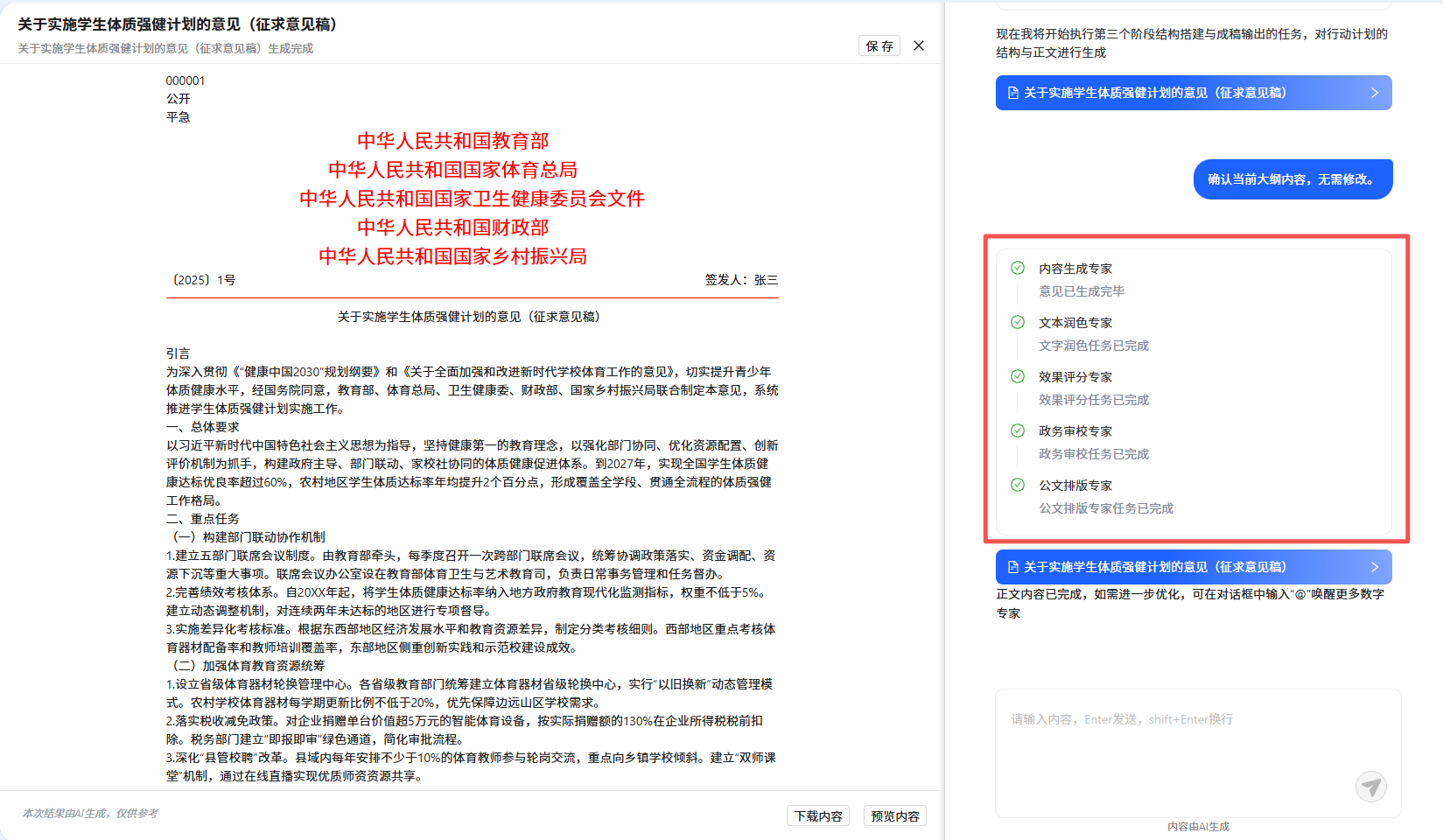Image resolution: width=1443 pixels, height=840 pixels.
Task: Click the 文本润色专家 step label
Action: pos(1075,323)
